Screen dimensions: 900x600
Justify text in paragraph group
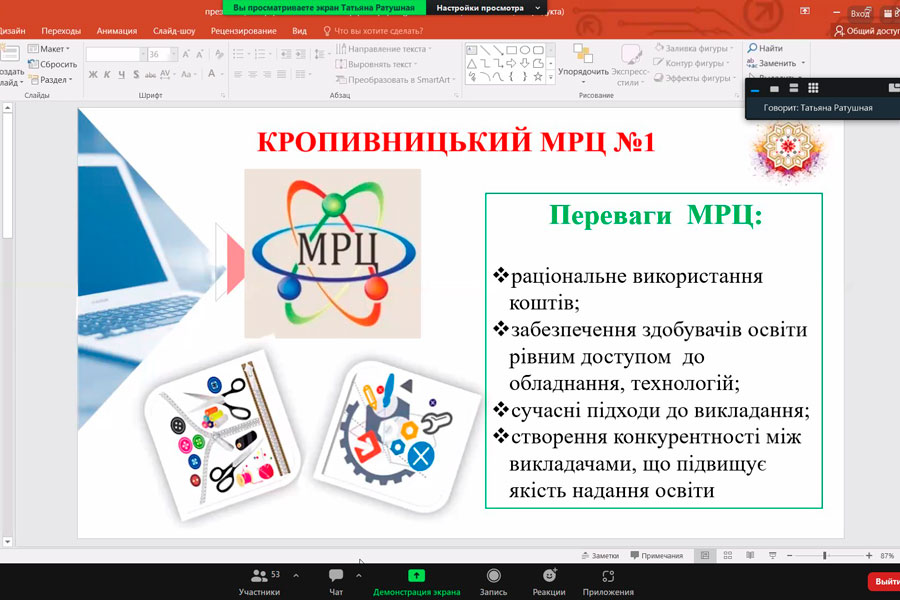(x=281, y=74)
